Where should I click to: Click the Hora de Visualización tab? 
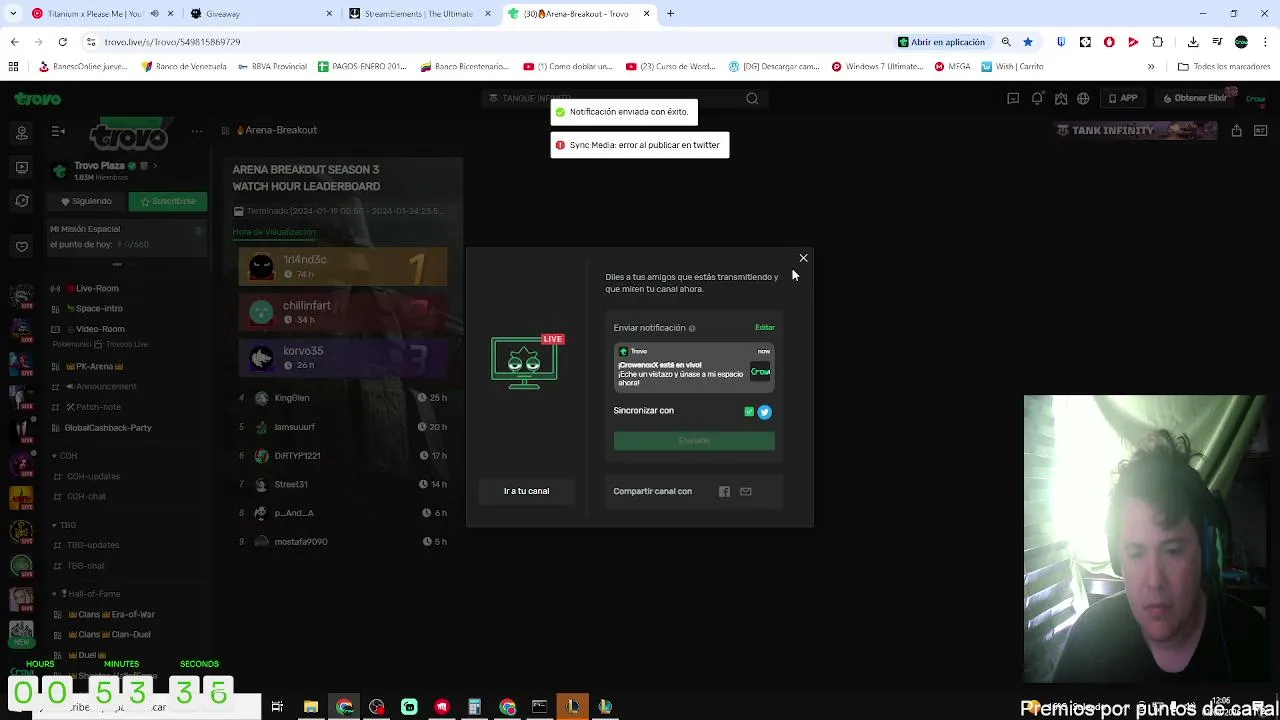(x=274, y=232)
